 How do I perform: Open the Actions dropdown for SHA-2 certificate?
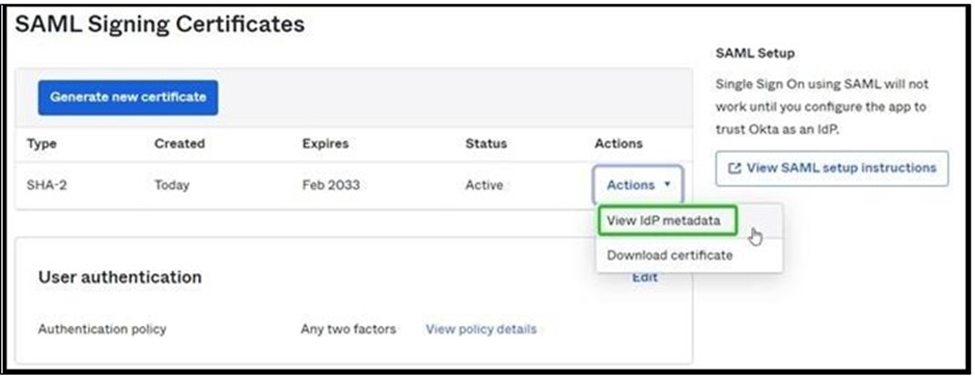[638, 185]
